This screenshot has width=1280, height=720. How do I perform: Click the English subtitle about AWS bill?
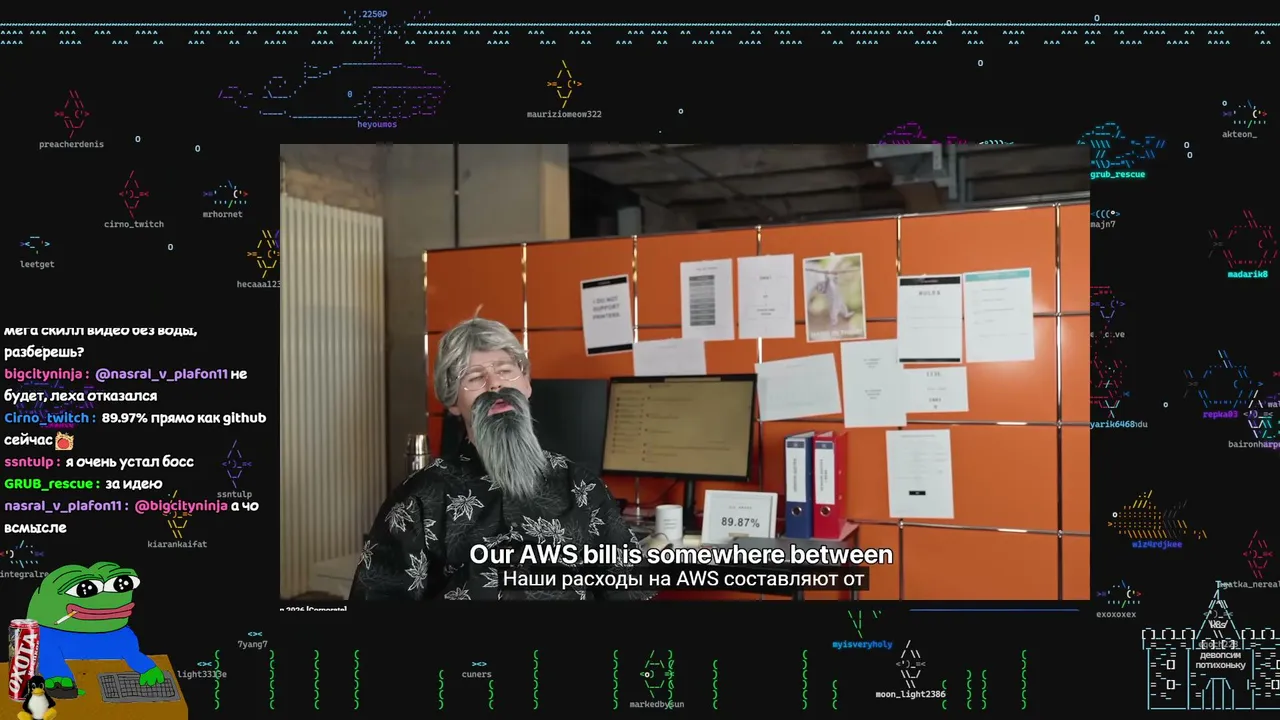pos(681,554)
